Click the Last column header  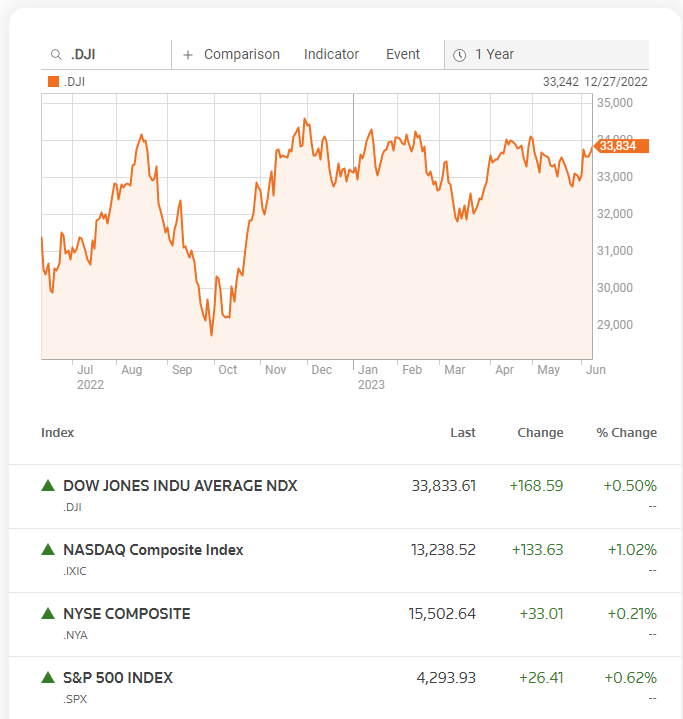[463, 432]
